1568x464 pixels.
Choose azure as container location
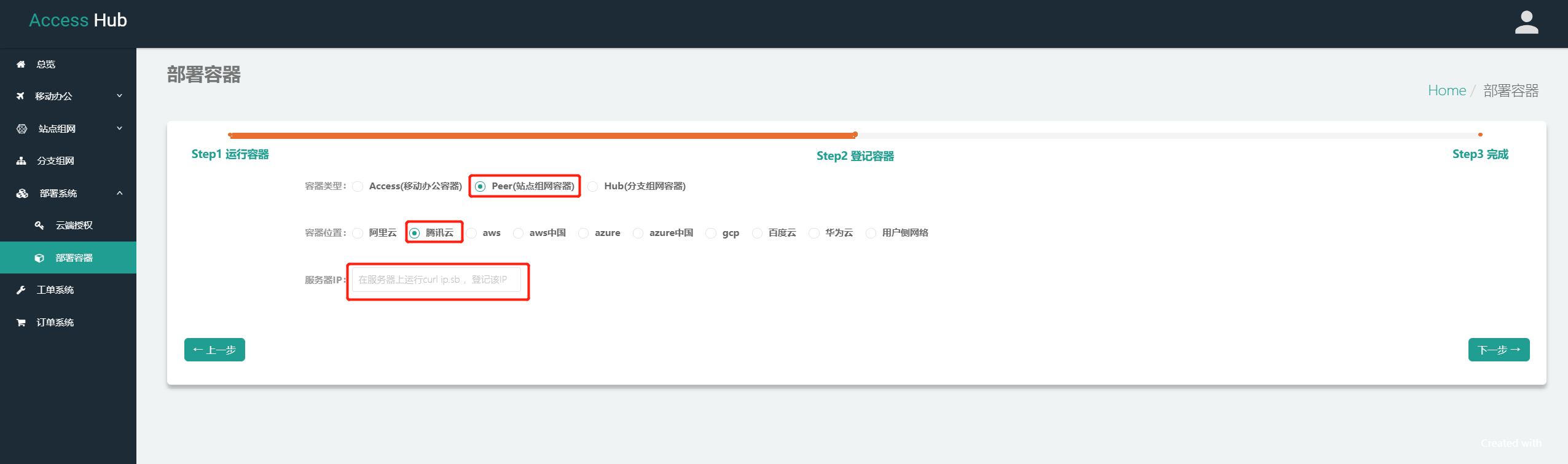point(584,233)
